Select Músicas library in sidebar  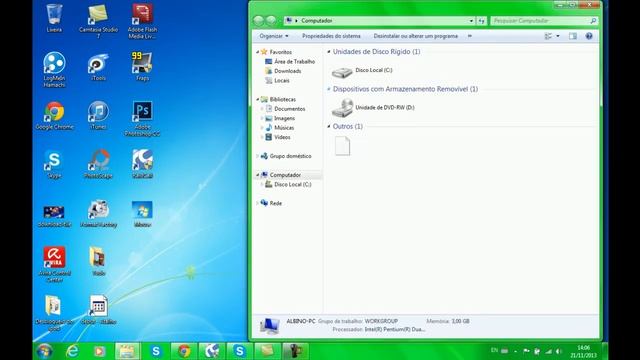tap(280, 127)
